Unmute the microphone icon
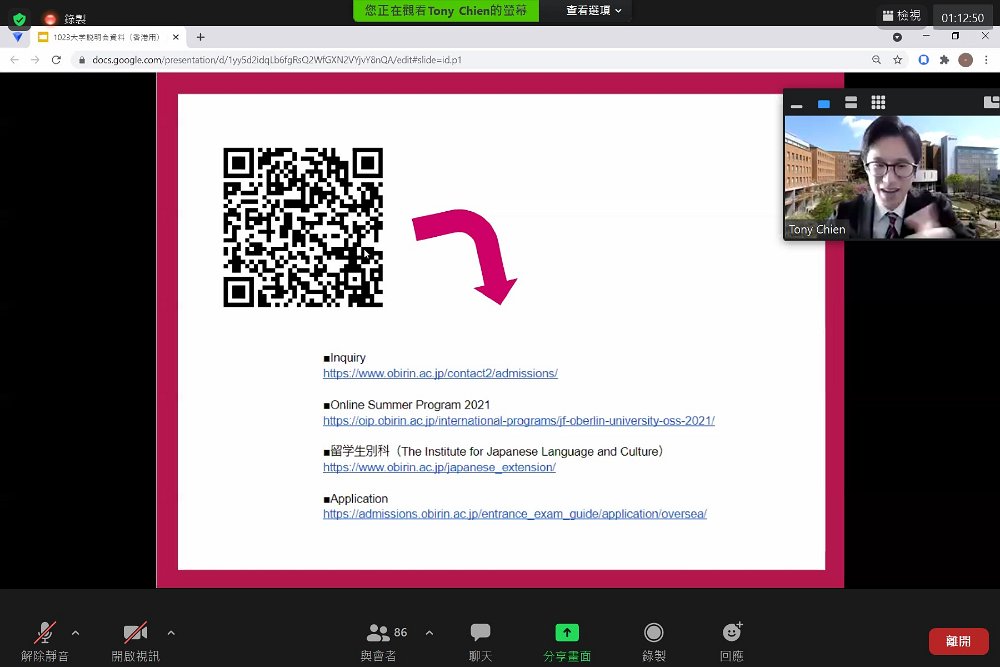This screenshot has width=1000, height=667. click(x=45, y=633)
